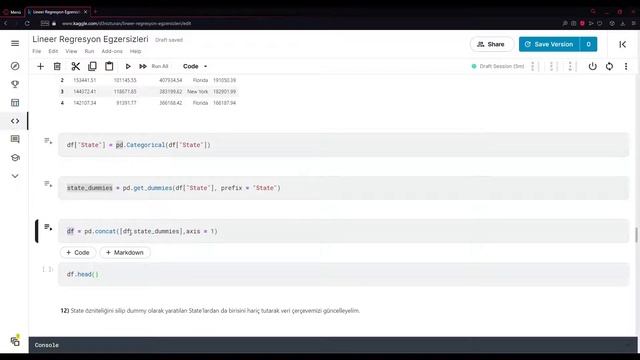This screenshot has width=640, height=360.
Task: Add a new cell with plus icon
Action: [40, 66]
